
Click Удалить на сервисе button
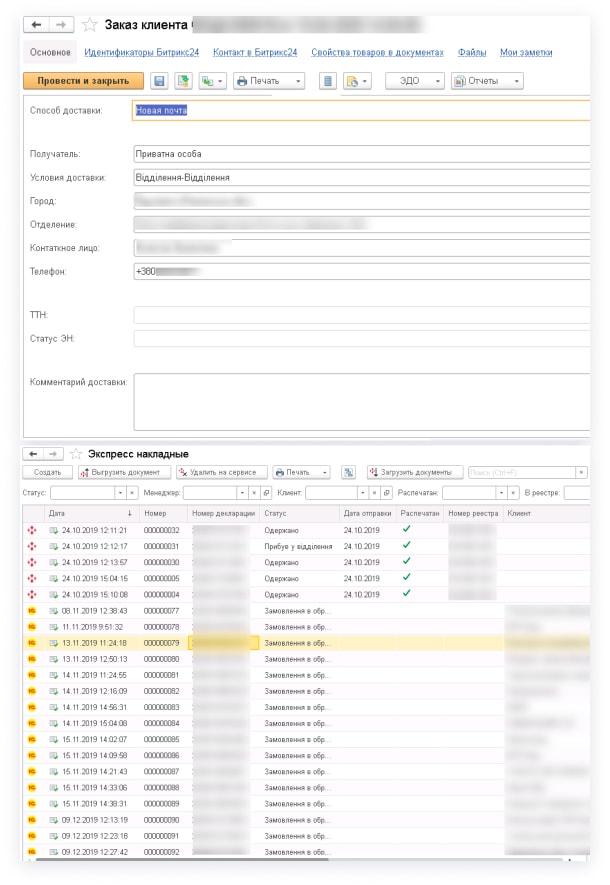pos(221,472)
